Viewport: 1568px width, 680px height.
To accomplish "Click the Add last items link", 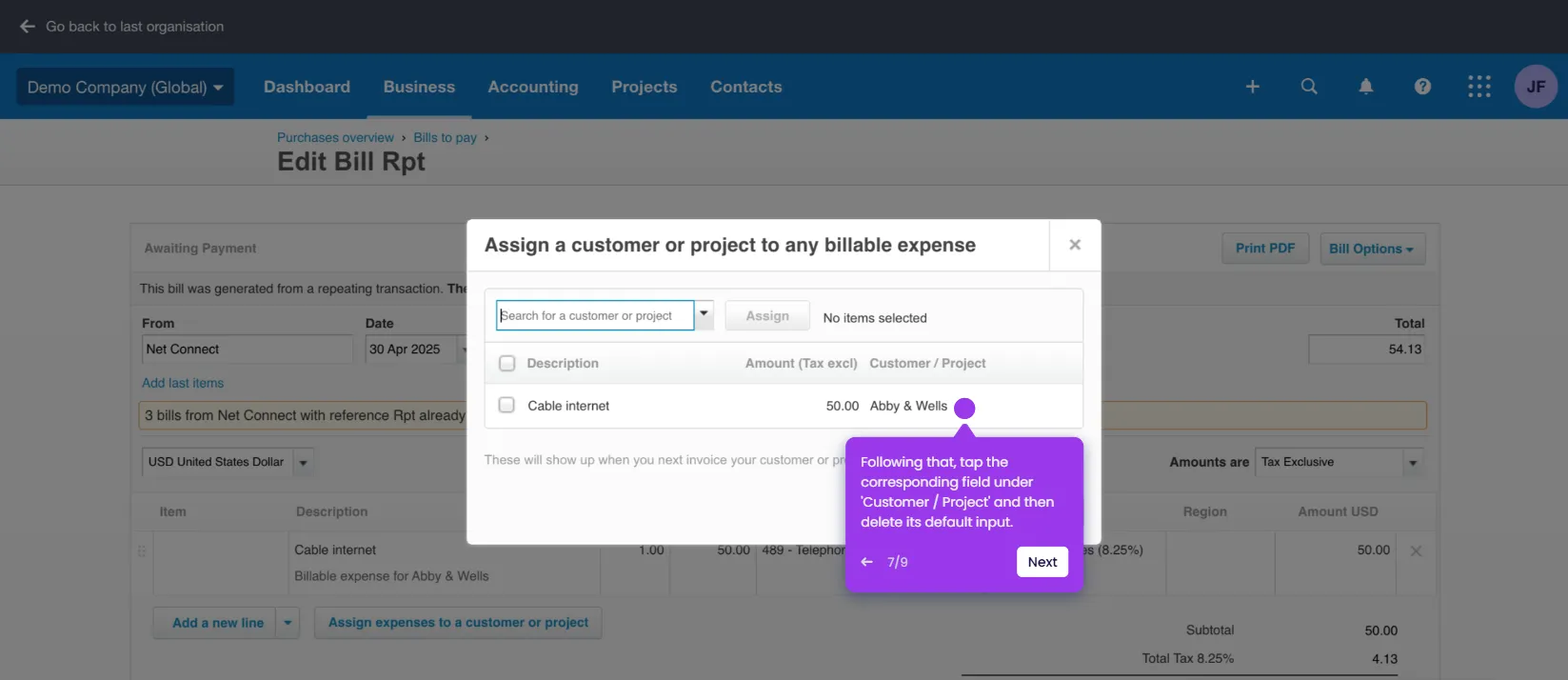I will [183, 383].
